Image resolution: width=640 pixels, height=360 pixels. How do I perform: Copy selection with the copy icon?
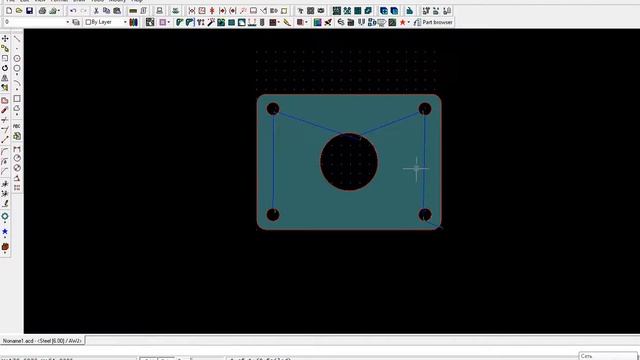(x=107, y=11)
